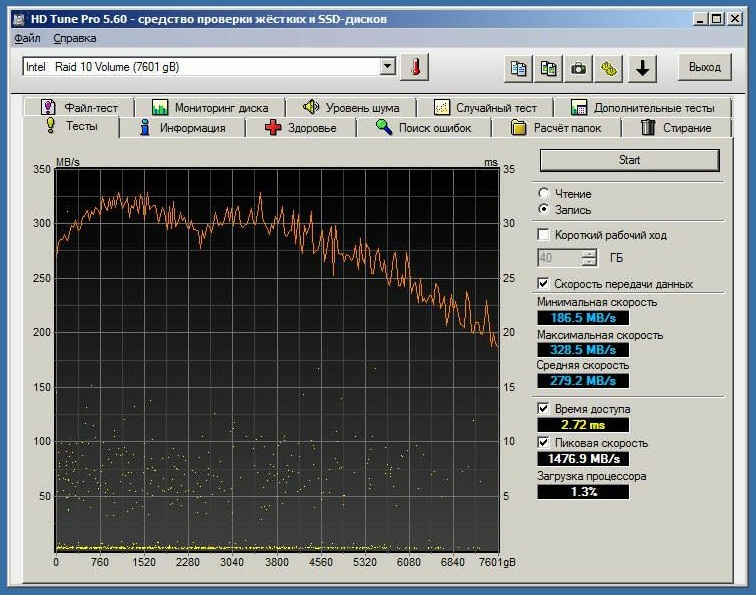Uncheck the Время доступа checkbox
Image resolution: width=756 pixels, height=595 pixels.
pyautogui.click(x=544, y=409)
